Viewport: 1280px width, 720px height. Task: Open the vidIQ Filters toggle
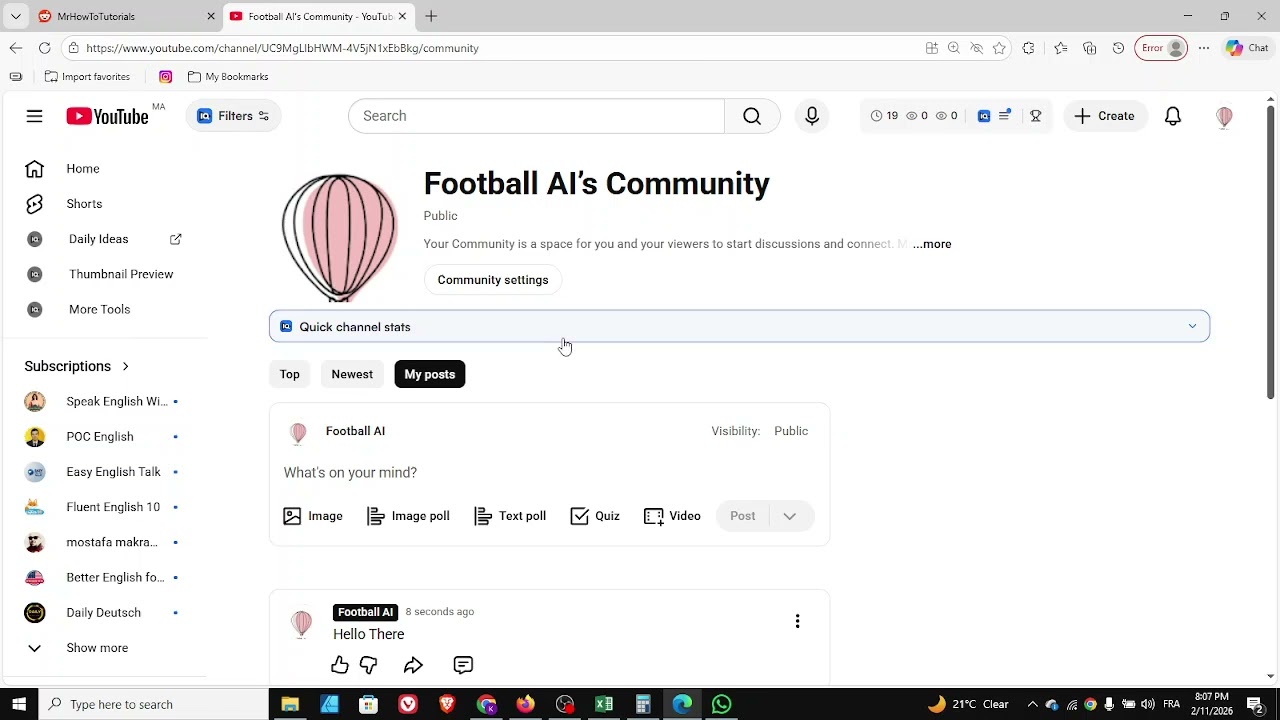pos(233,116)
